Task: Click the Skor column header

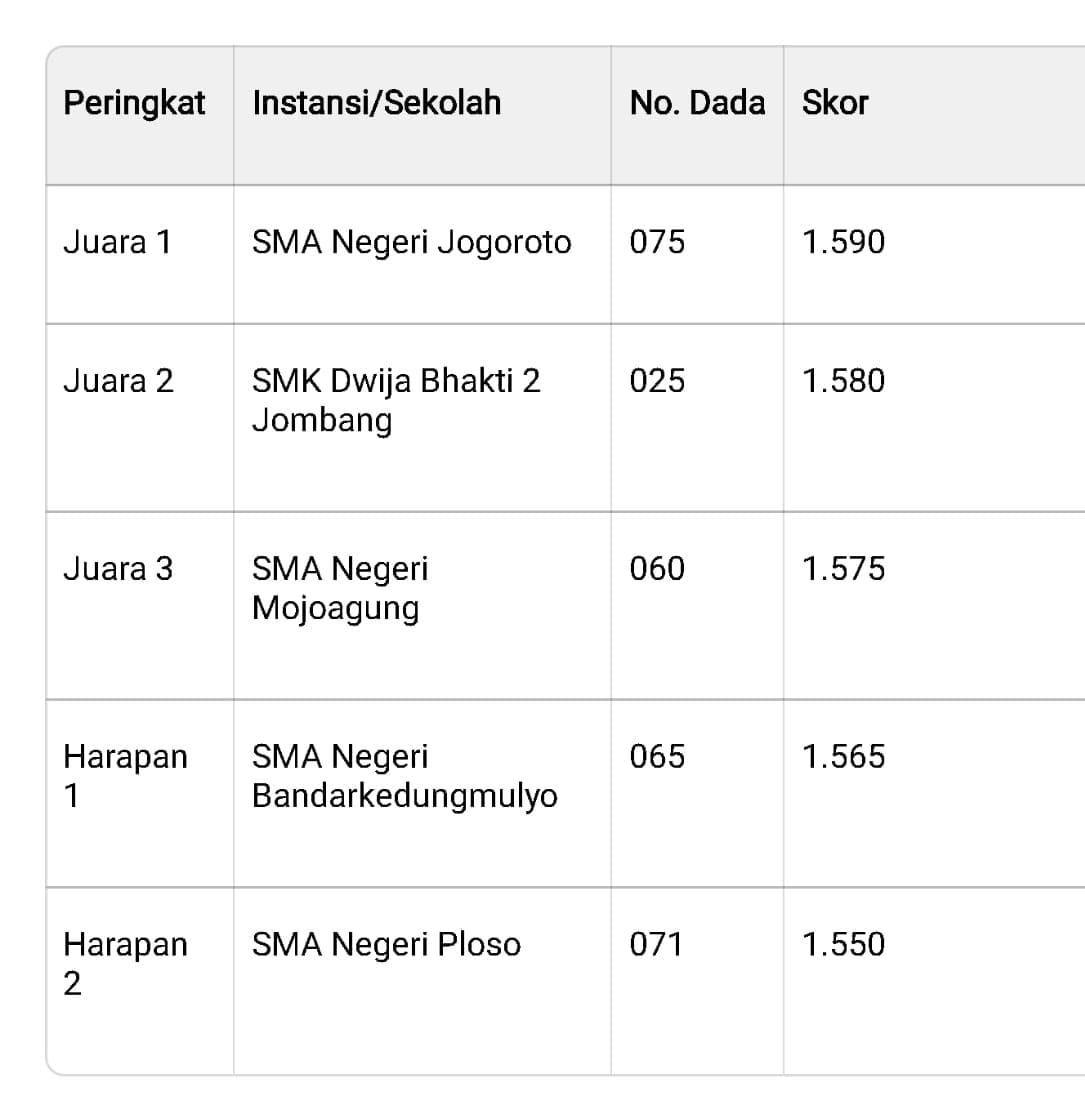Action: click(835, 103)
